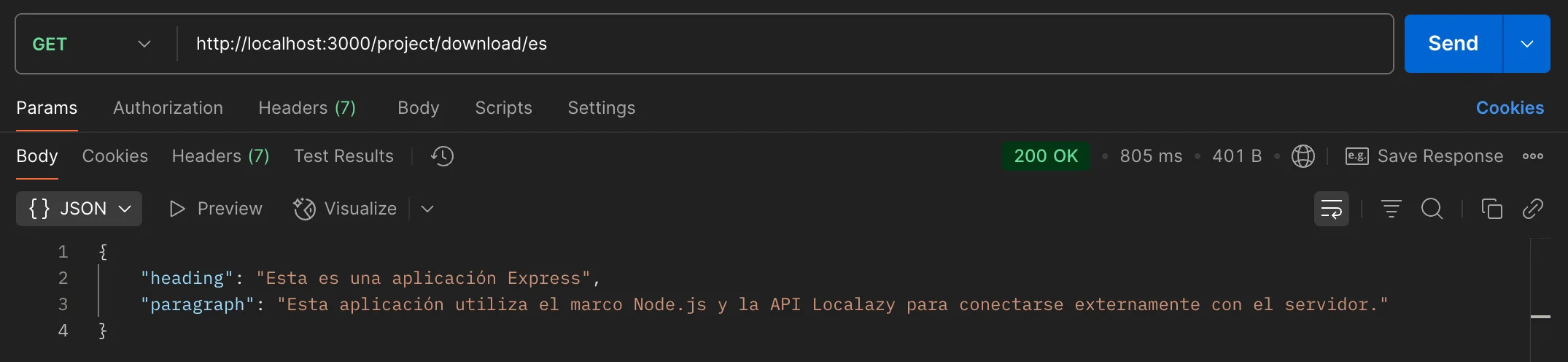
Task: Open the three-dot more options menu
Action: 1532,156
